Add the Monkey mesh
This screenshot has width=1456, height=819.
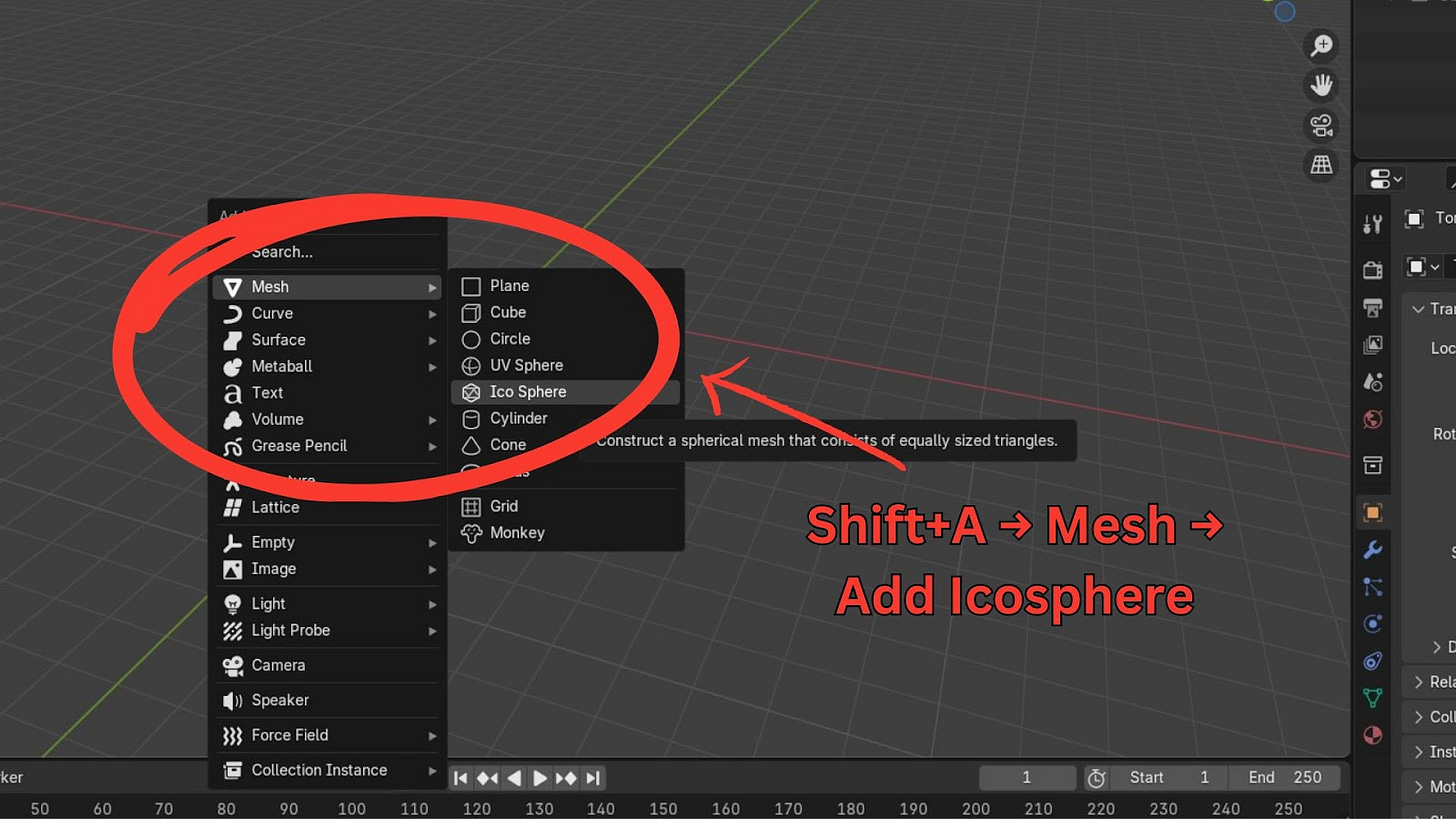pyautogui.click(x=565, y=533)
